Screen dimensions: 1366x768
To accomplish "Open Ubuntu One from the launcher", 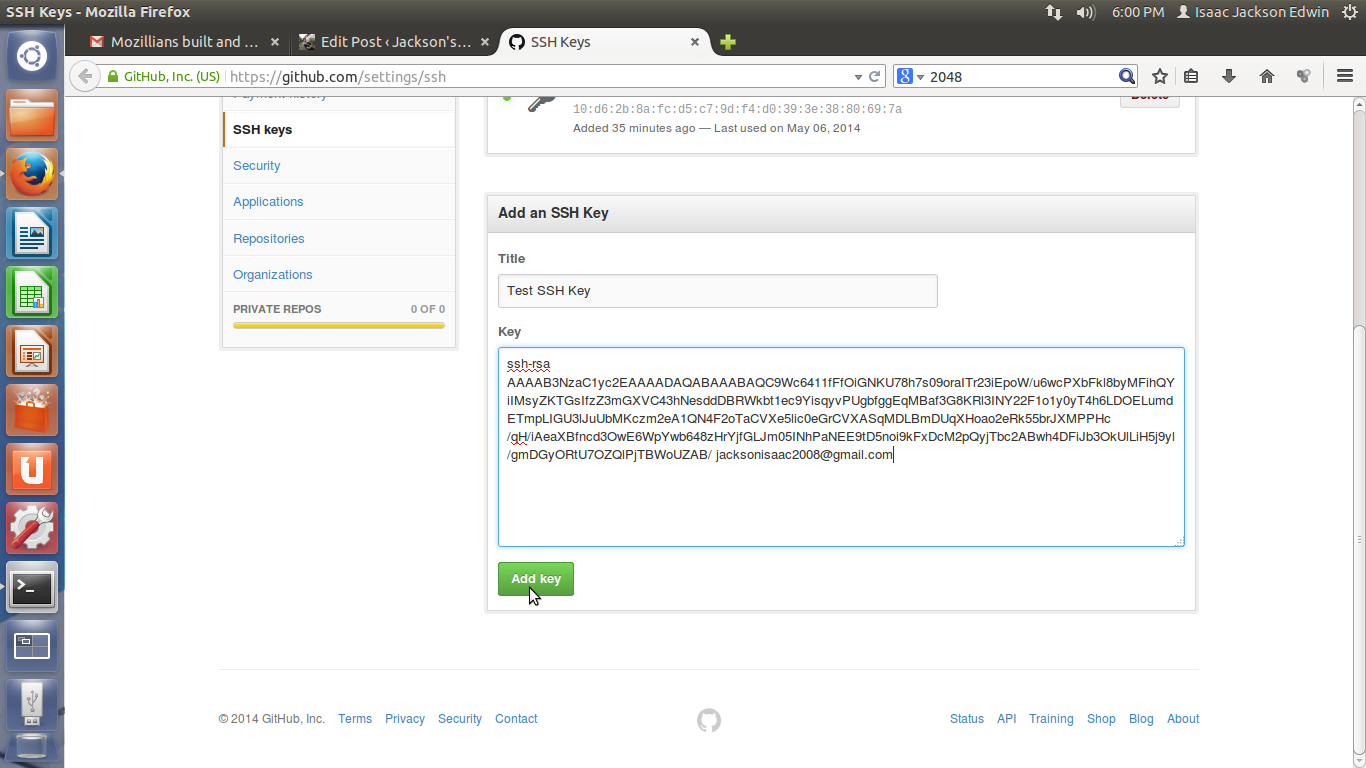I will click(x=32, y=469).
